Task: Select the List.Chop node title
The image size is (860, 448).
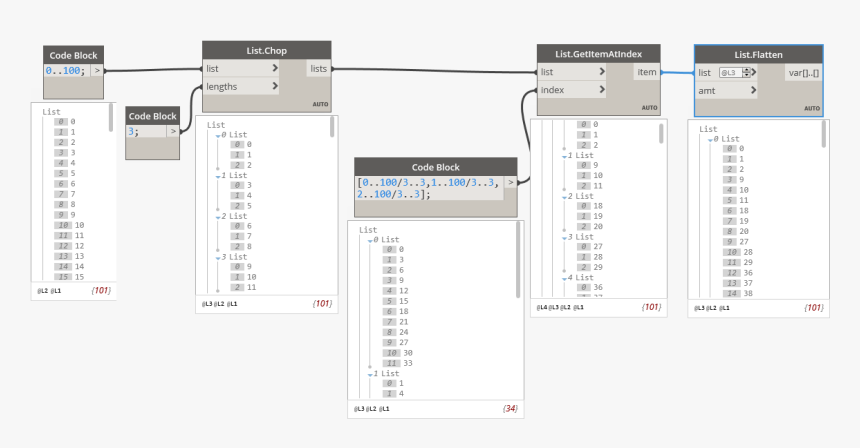Action: (x=267, y=50)
